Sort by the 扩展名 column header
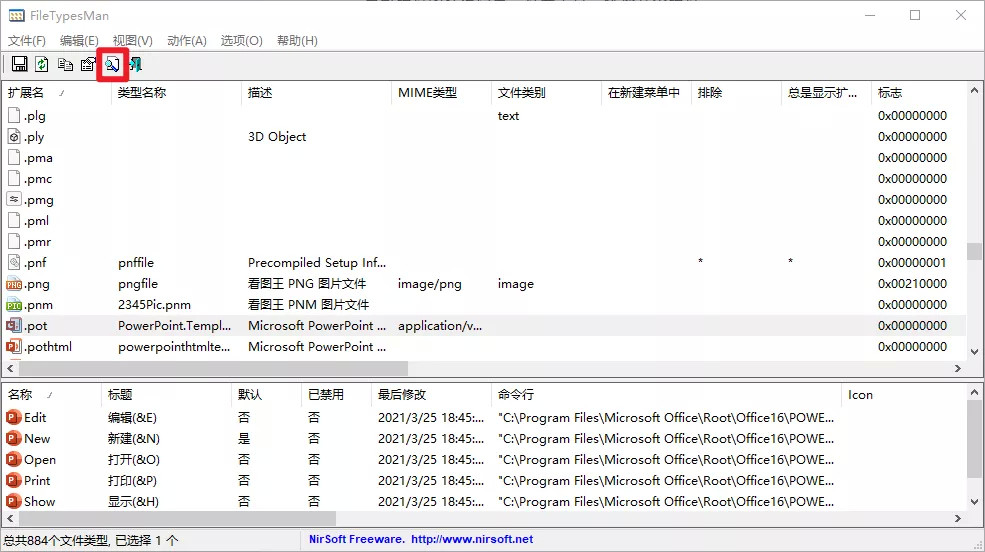The width and height of the screenshot is (985, 552). tap(57, 93)
